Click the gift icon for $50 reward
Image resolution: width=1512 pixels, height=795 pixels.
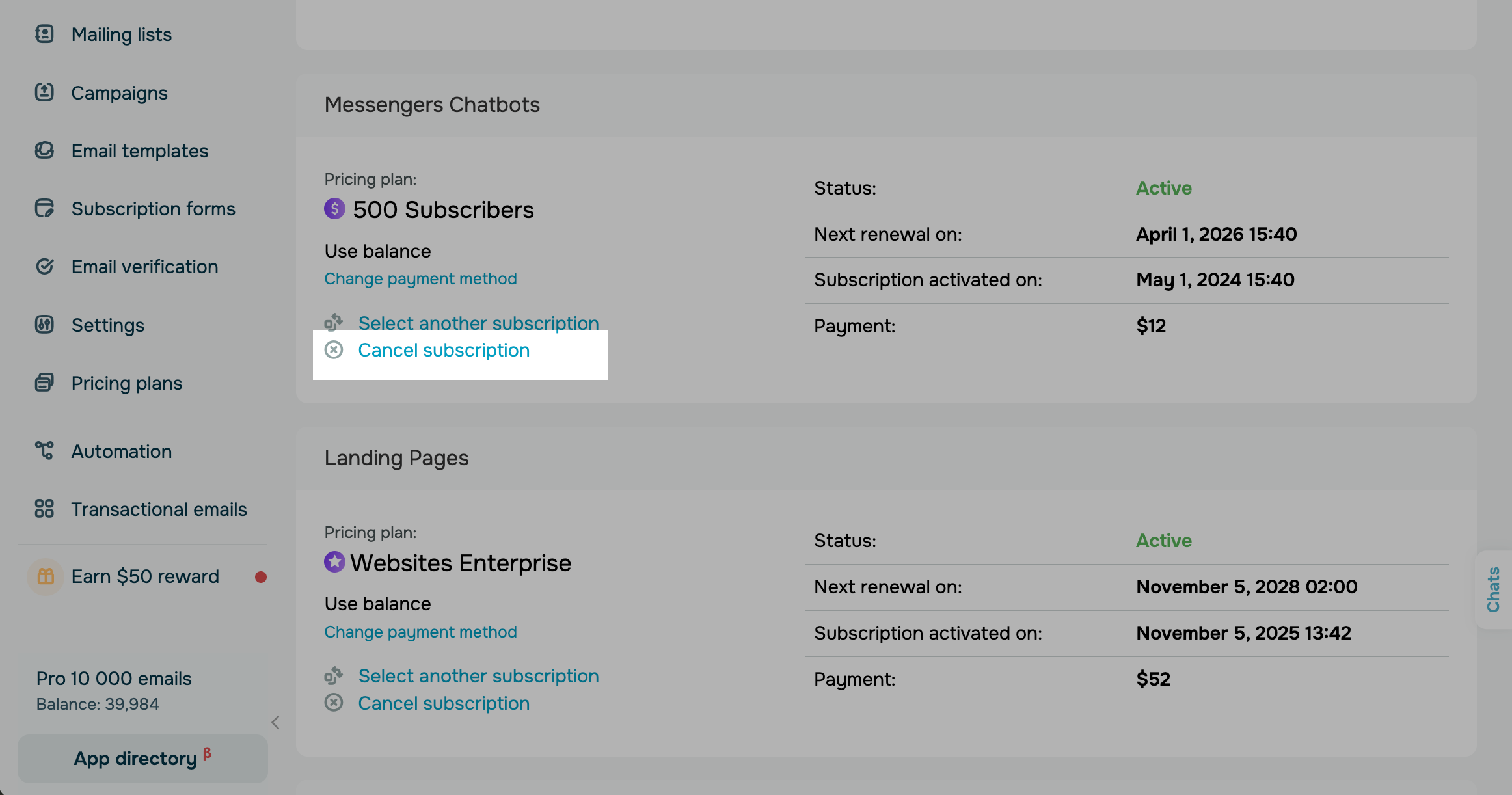click(x=46, y=576)
